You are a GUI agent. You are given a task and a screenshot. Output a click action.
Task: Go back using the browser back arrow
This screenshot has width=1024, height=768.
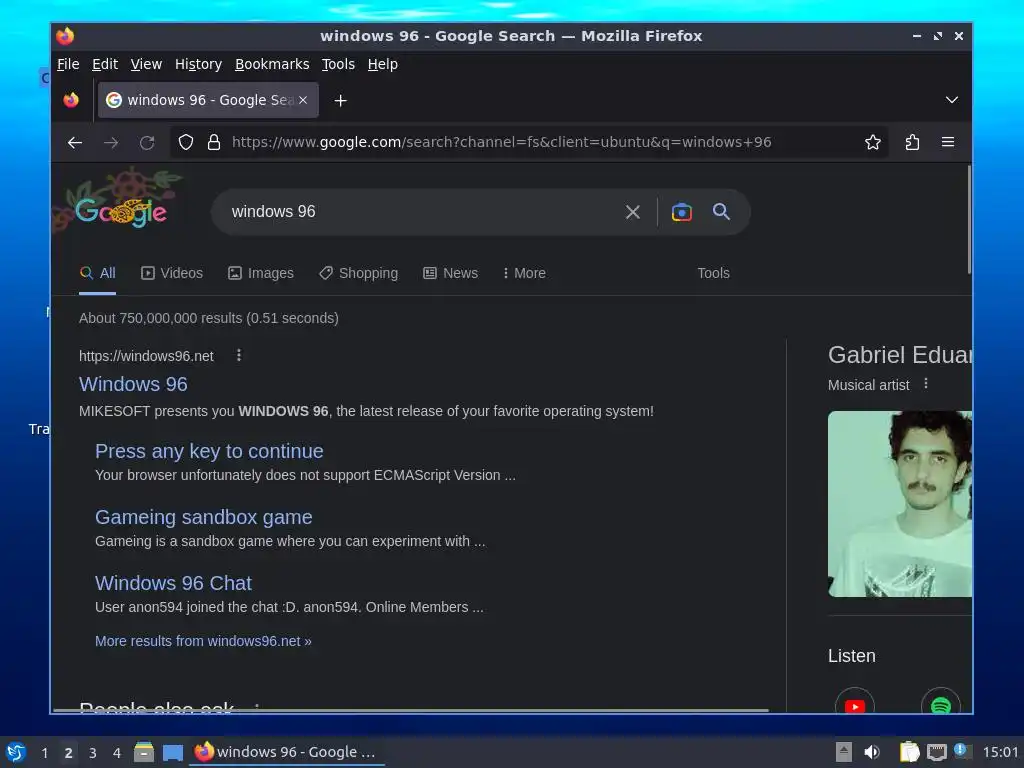(74, 142)
